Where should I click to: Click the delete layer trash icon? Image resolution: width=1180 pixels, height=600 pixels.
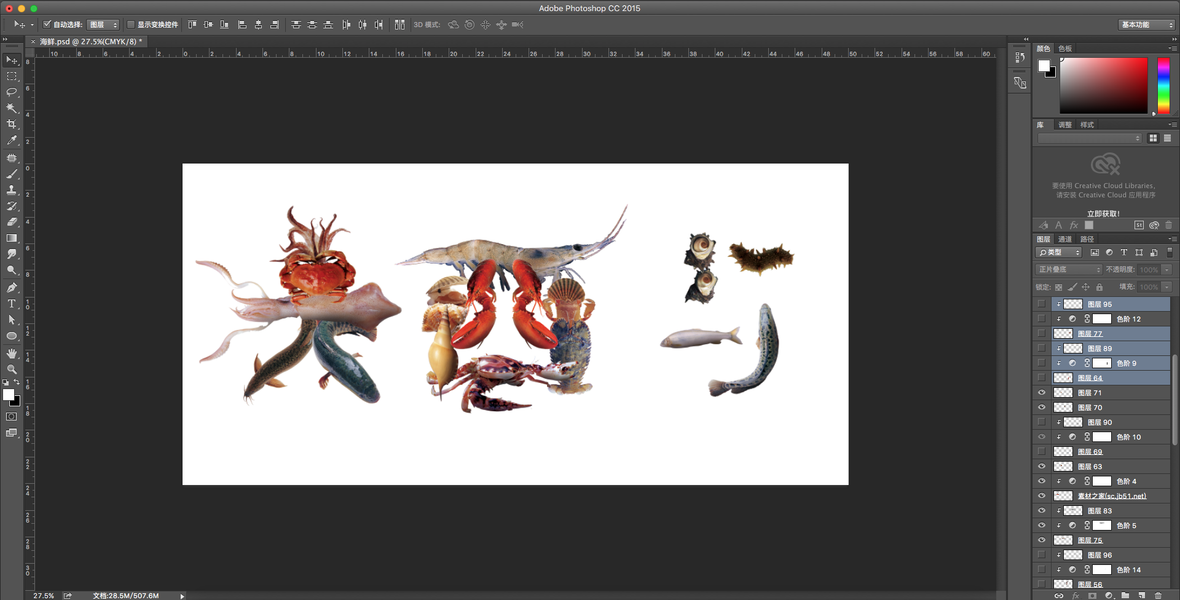(1158, 595)
